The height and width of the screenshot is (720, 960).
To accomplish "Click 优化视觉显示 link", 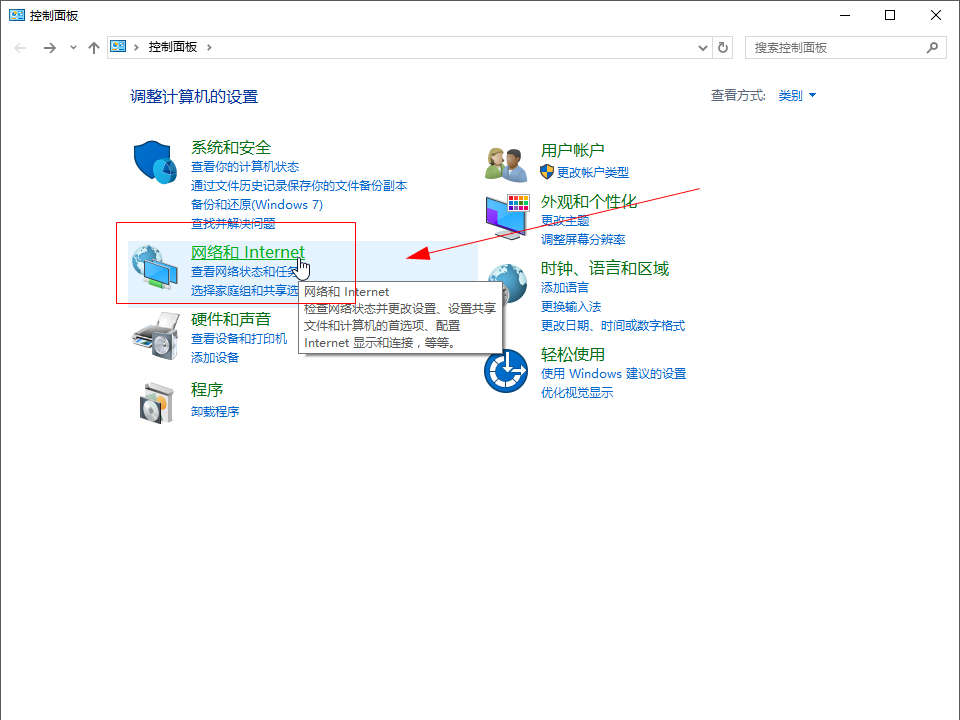I will tap(577, 392).
